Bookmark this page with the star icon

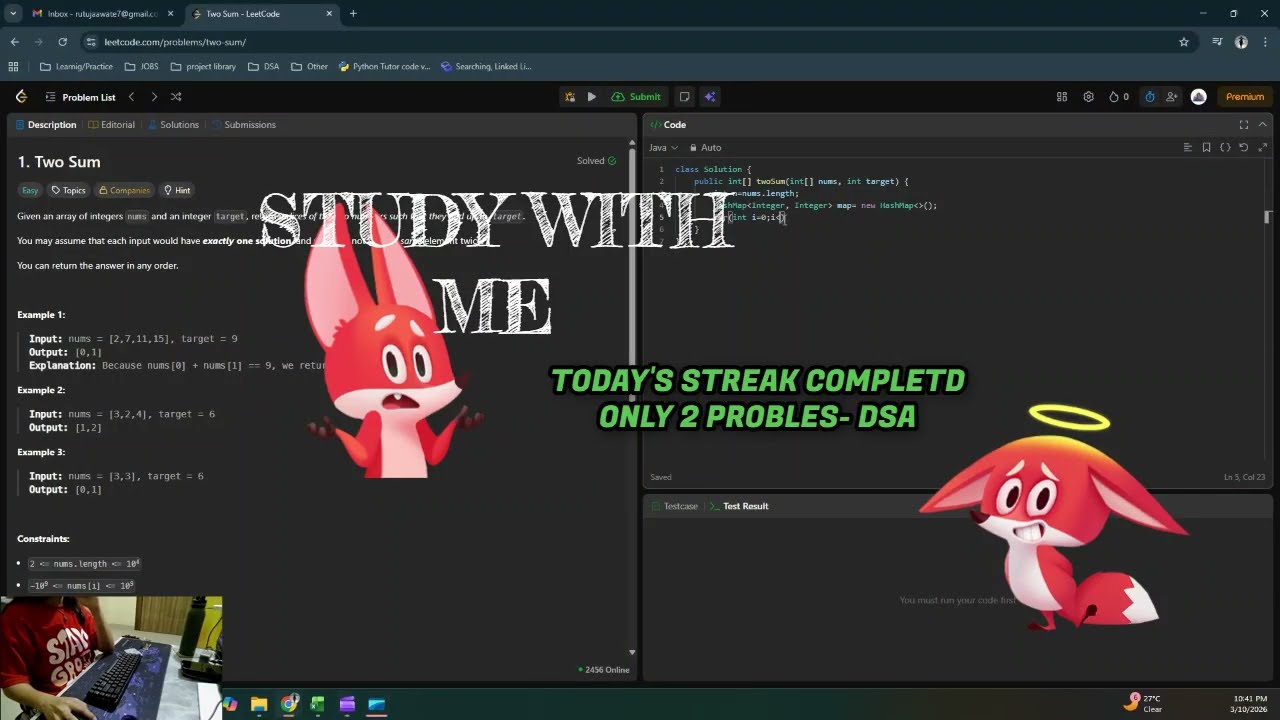pyautogui.click(x=1184, y=42)
